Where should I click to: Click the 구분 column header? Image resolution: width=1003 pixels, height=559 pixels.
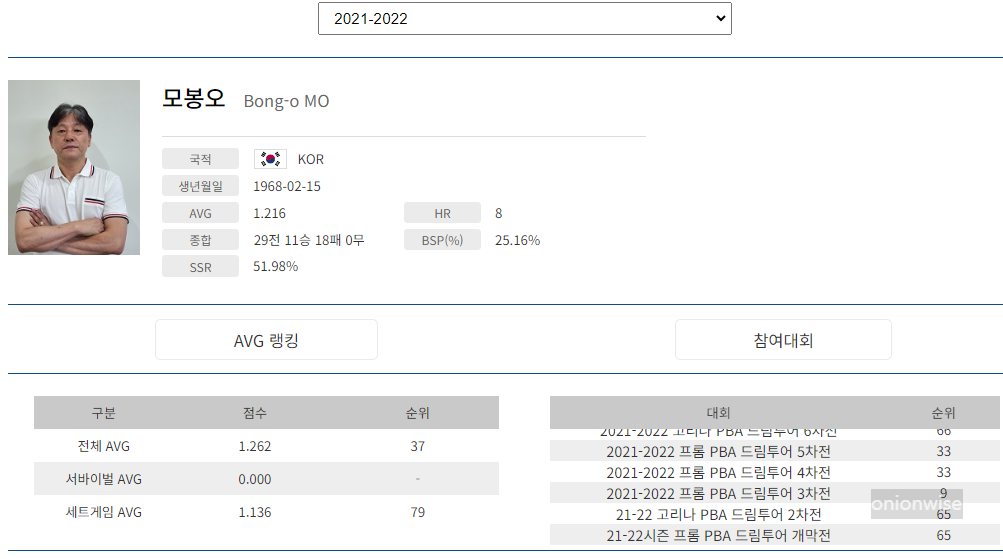coord(104,413)
